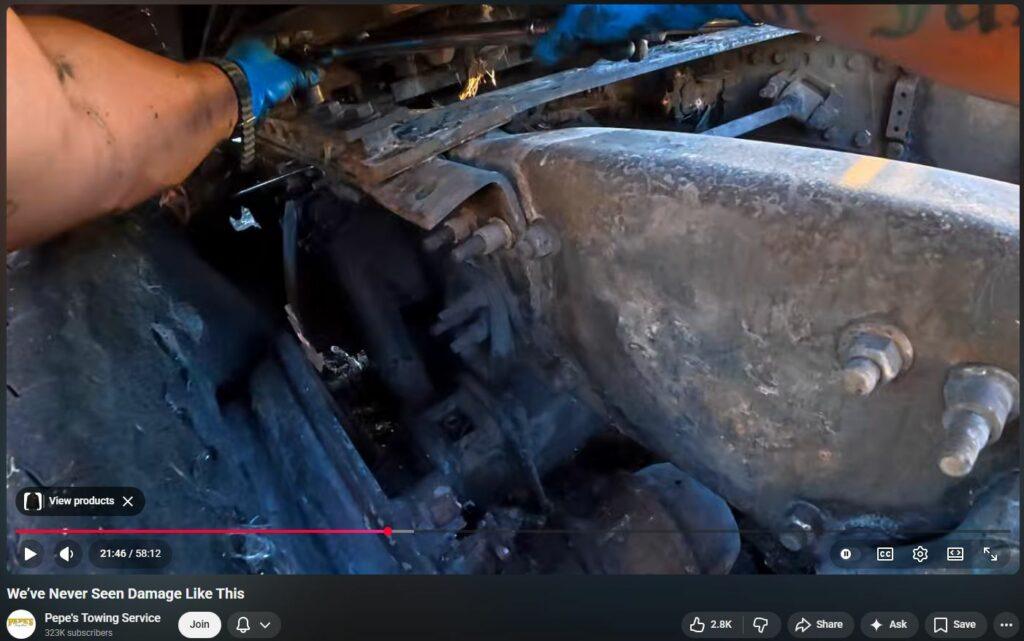
Task: Close the View products overlay
Action: pos(128,501)
